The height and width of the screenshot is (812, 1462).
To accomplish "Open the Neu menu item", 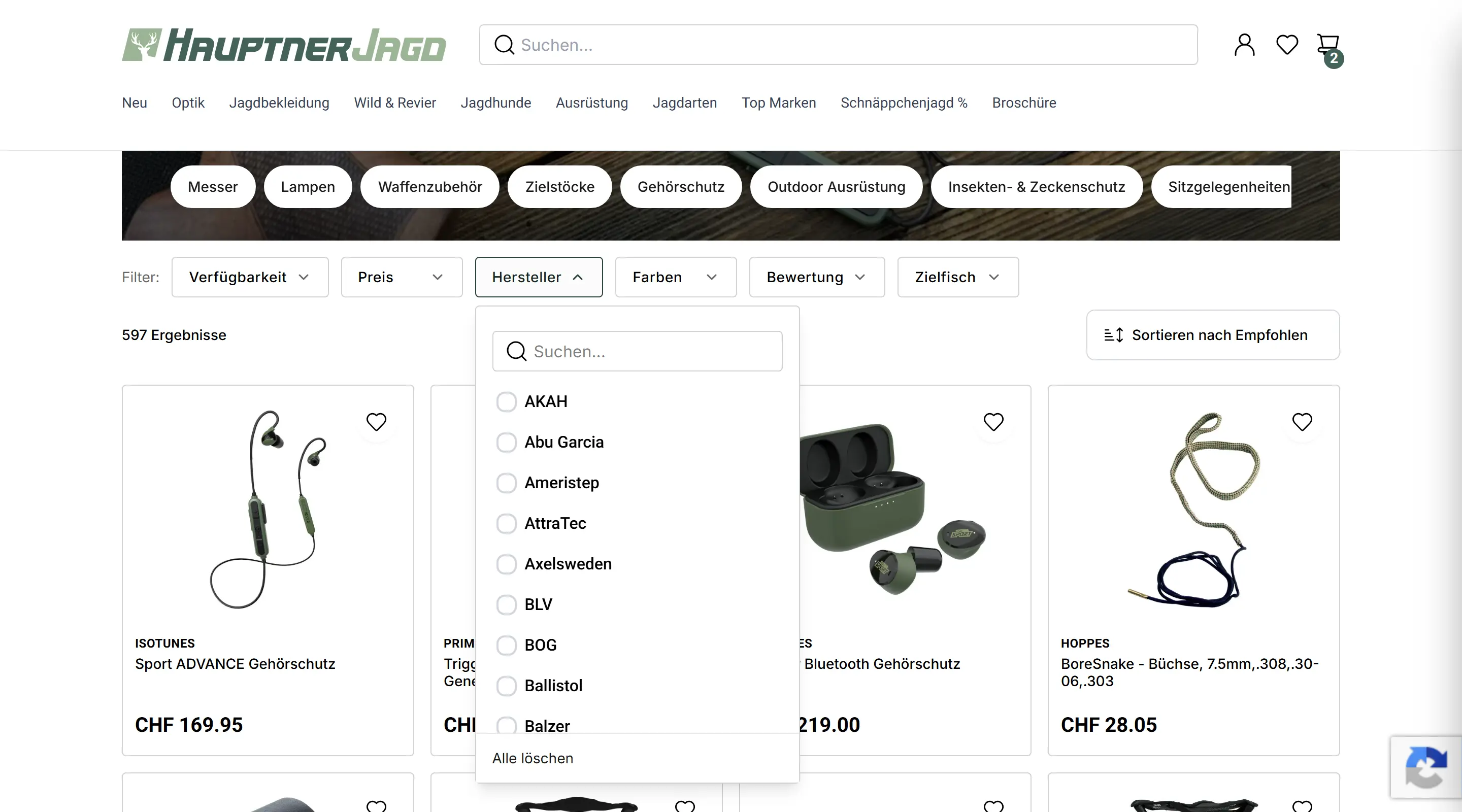I will pyautogui.click(x=135, y=103).
